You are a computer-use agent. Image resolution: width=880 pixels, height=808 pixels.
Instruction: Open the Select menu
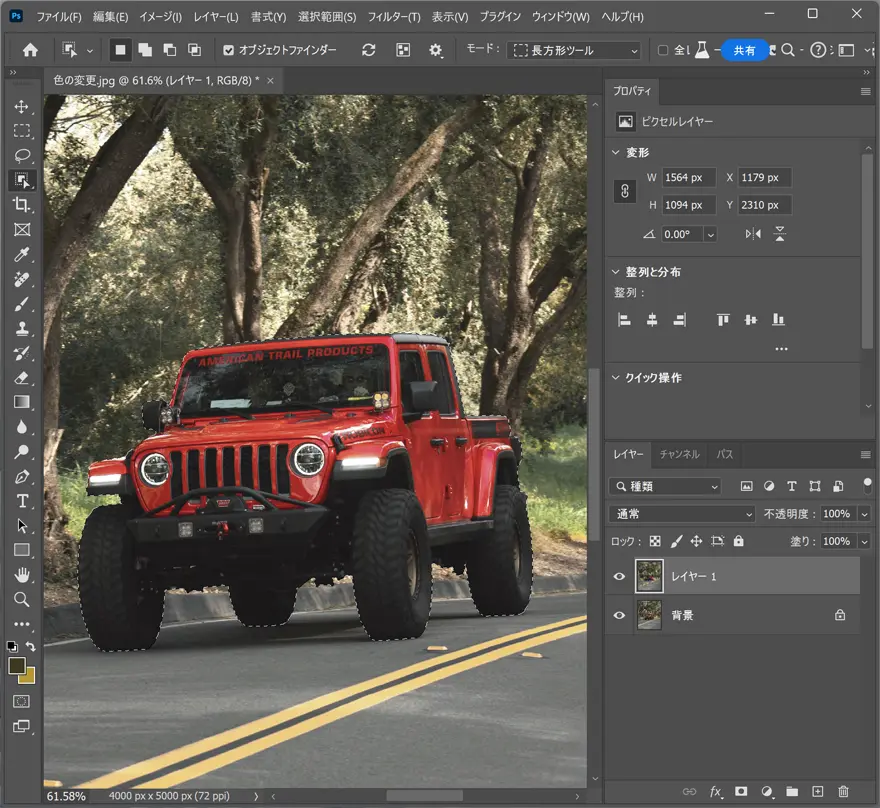click(x=327, y=17)
